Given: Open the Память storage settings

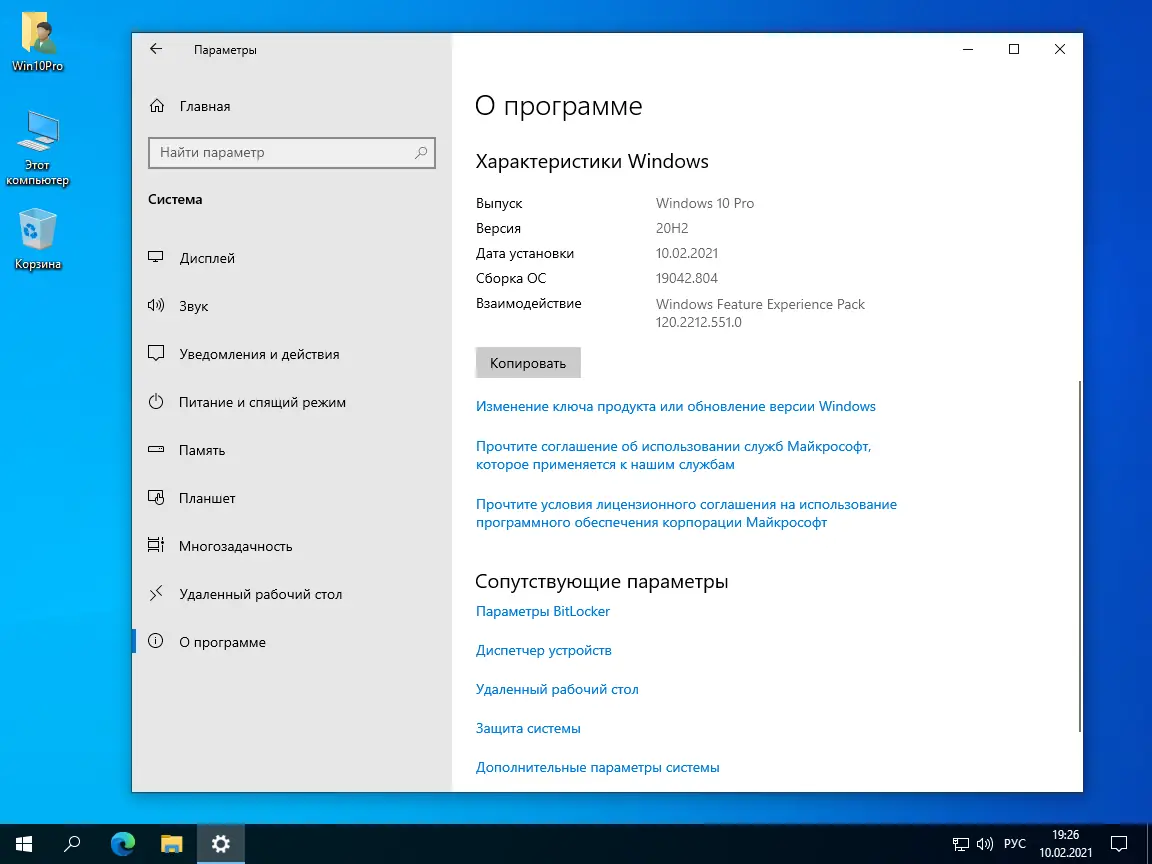Looking at the screenshot, I should pyautogui.click(x=156, y=450).
